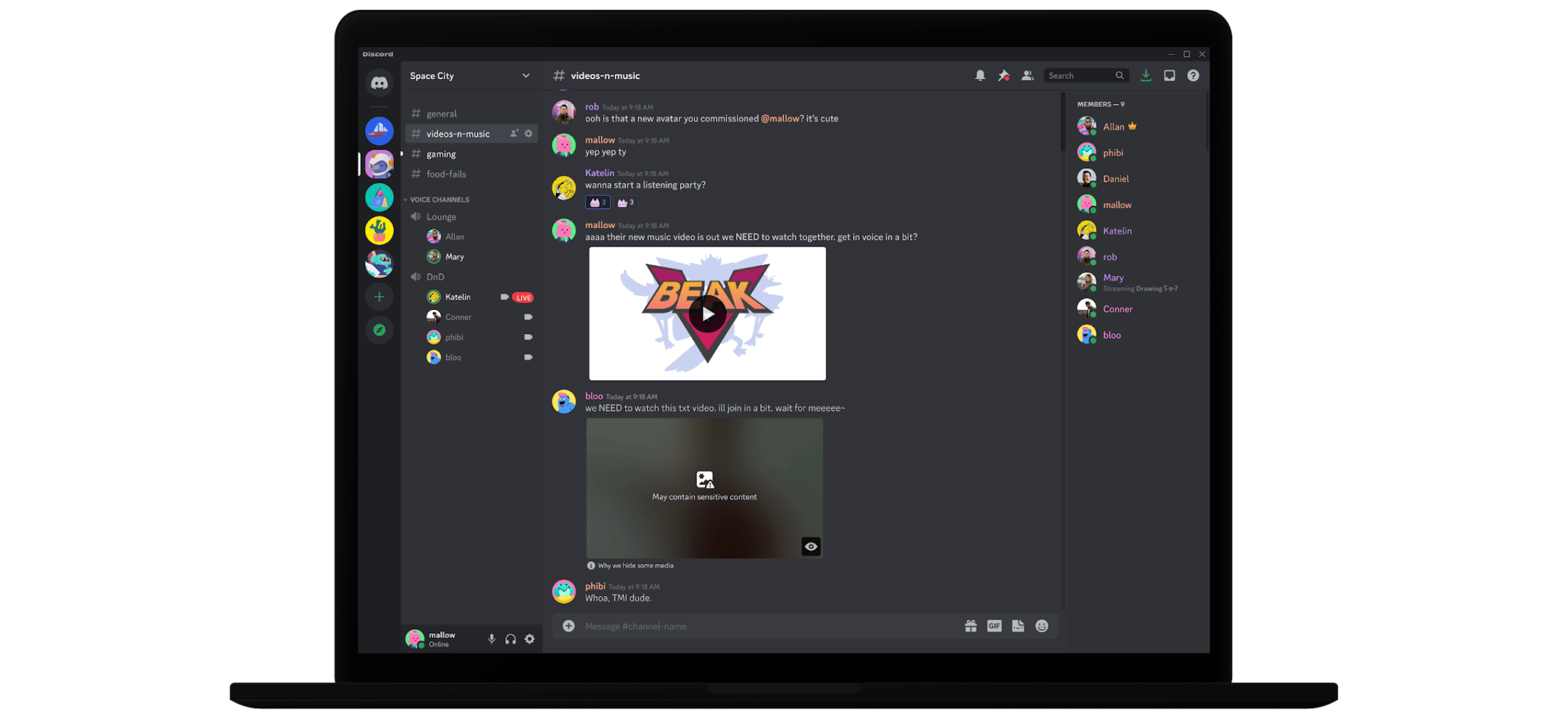Click the green download apps icon
The height and width of the screenshot is (719, 1568).
point(1146,76)
